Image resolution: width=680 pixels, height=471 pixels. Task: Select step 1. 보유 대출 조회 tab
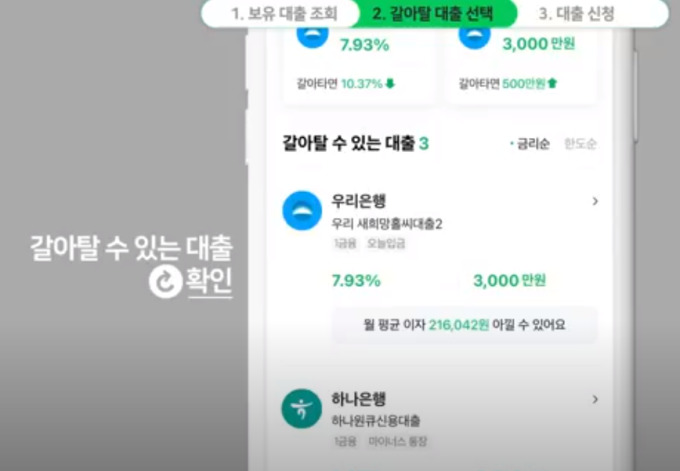point(284,14)
